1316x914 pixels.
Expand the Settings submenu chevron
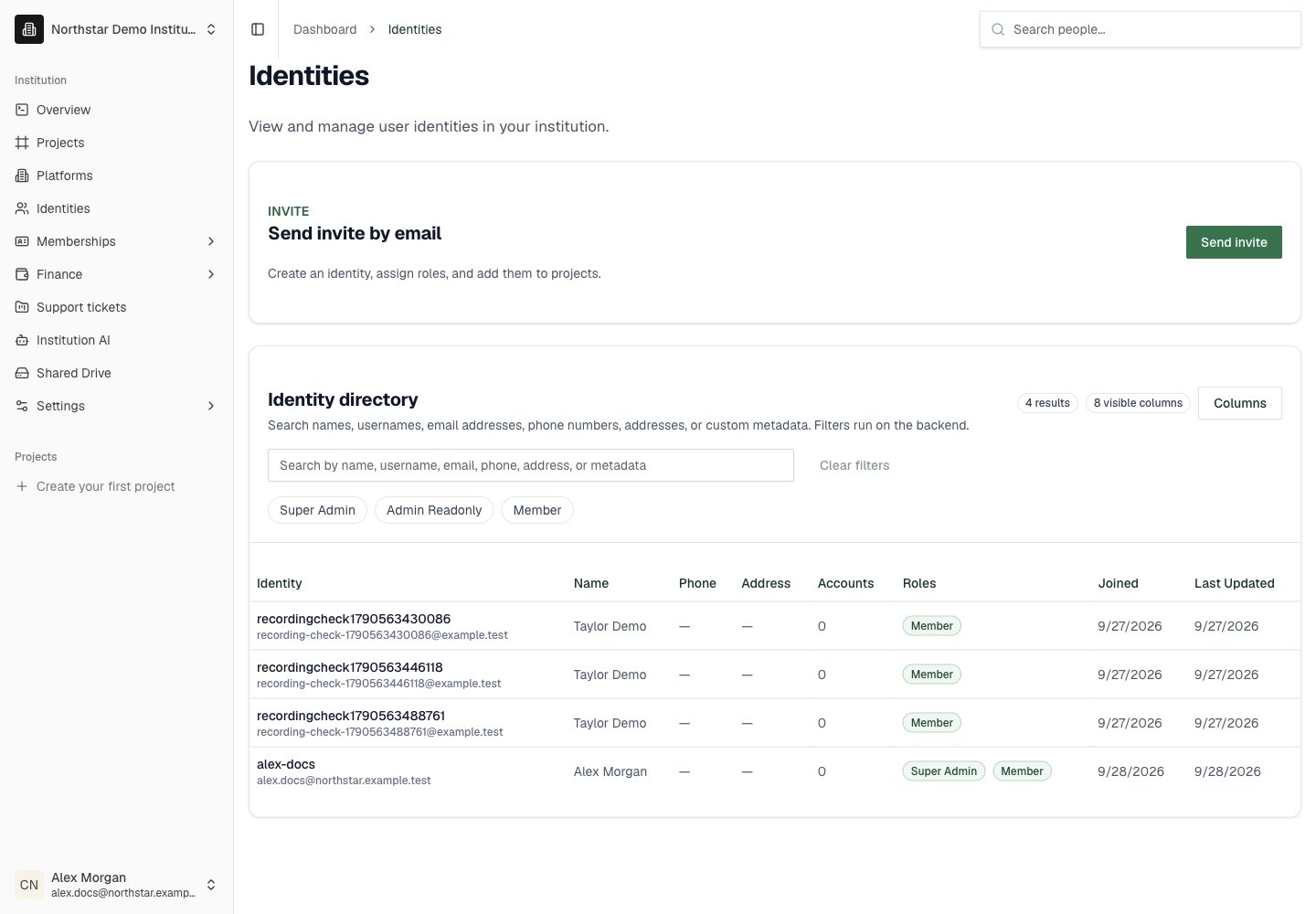tap(211, 406)
